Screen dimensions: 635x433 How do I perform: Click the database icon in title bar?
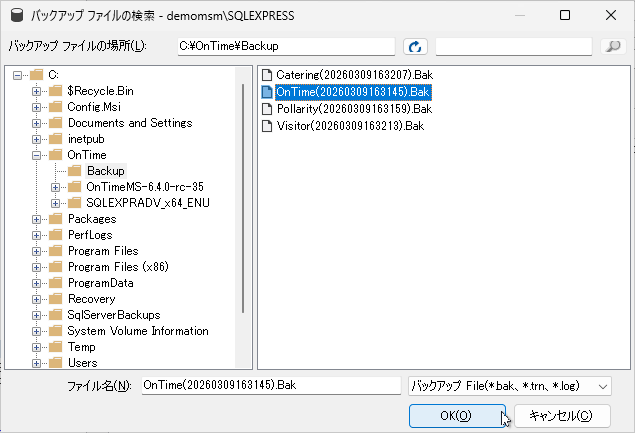click(17, 16)
